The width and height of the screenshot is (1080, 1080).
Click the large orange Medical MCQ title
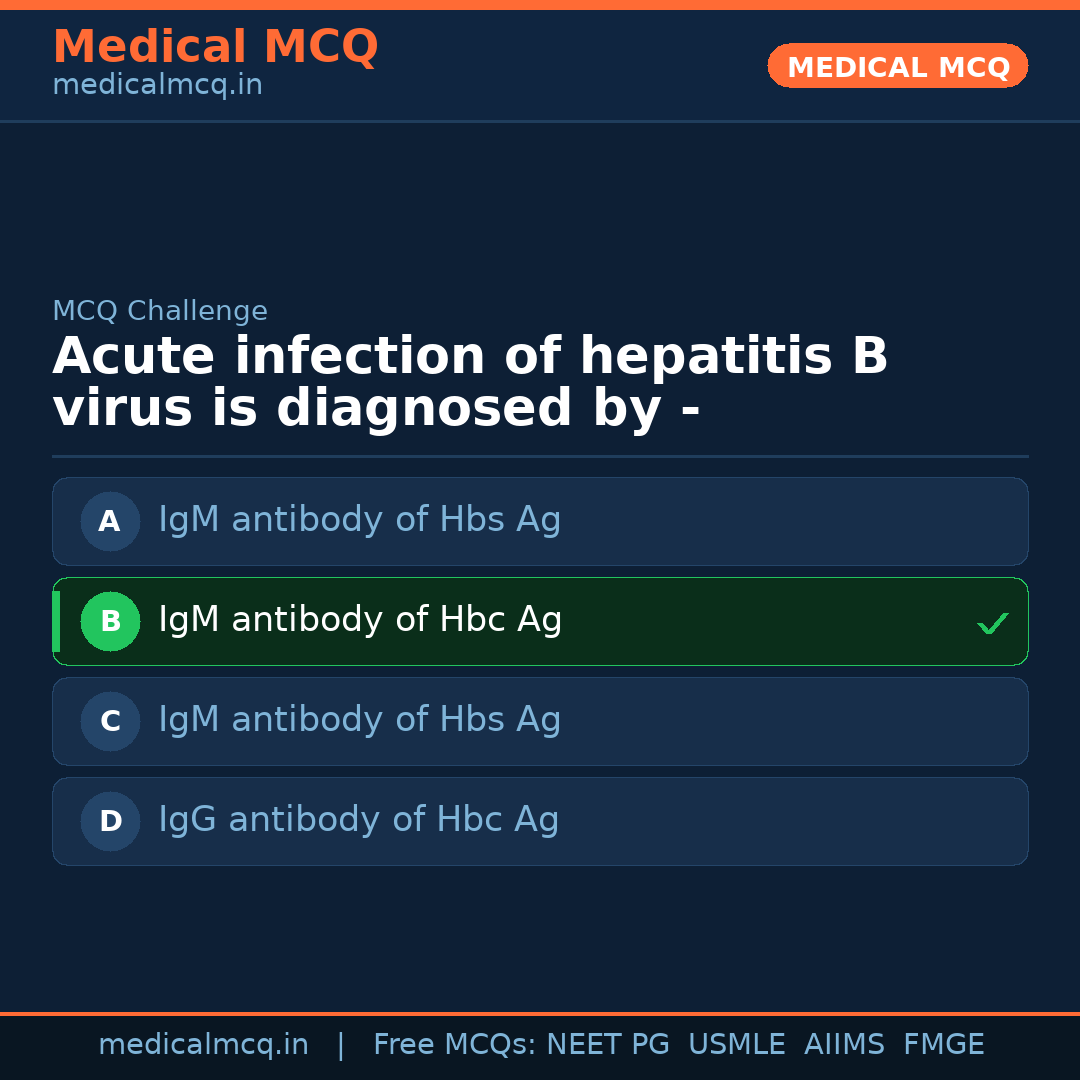[x=215, y=47]
